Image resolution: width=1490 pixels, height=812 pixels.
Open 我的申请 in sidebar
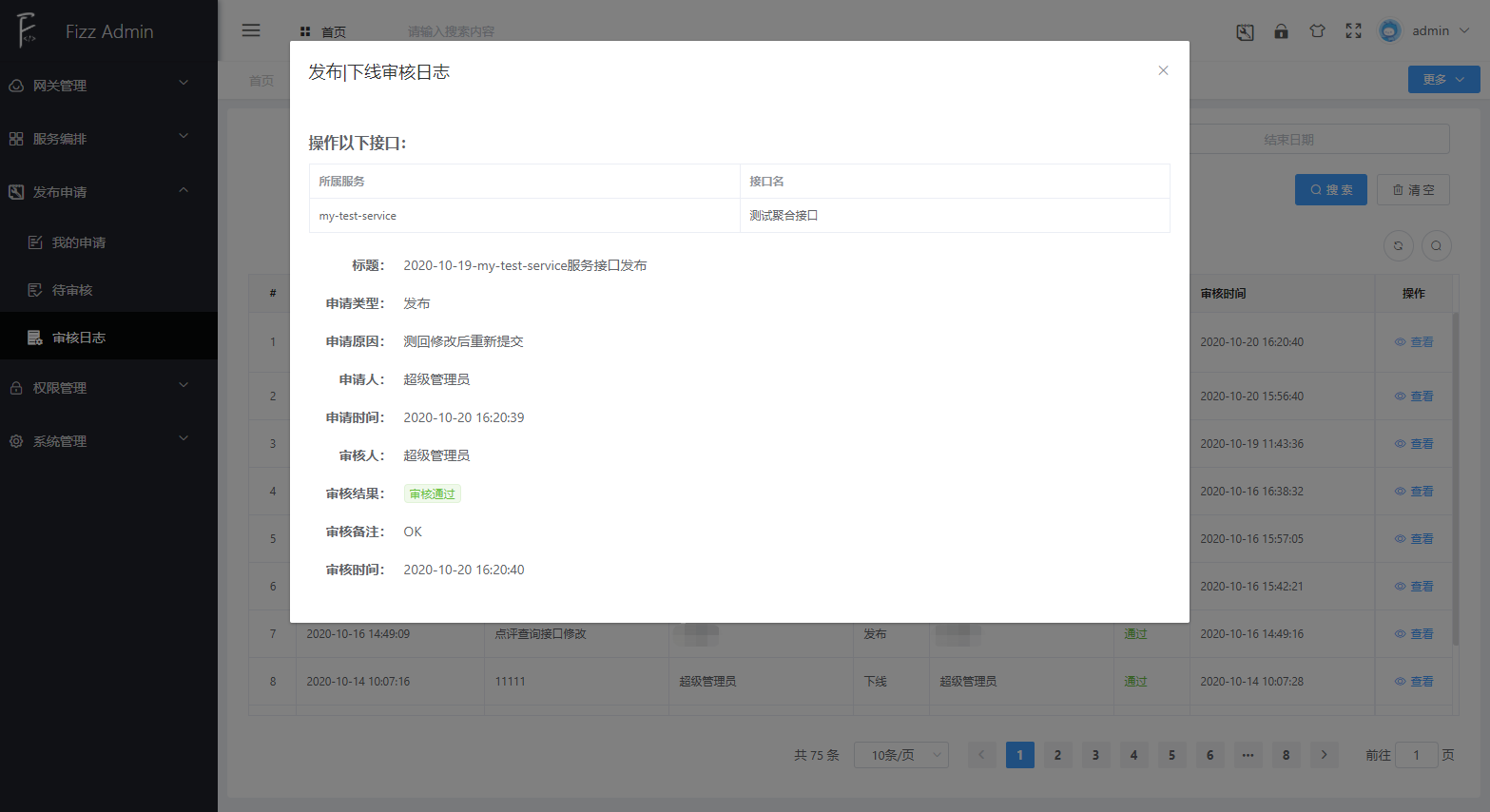click(79, 242)
